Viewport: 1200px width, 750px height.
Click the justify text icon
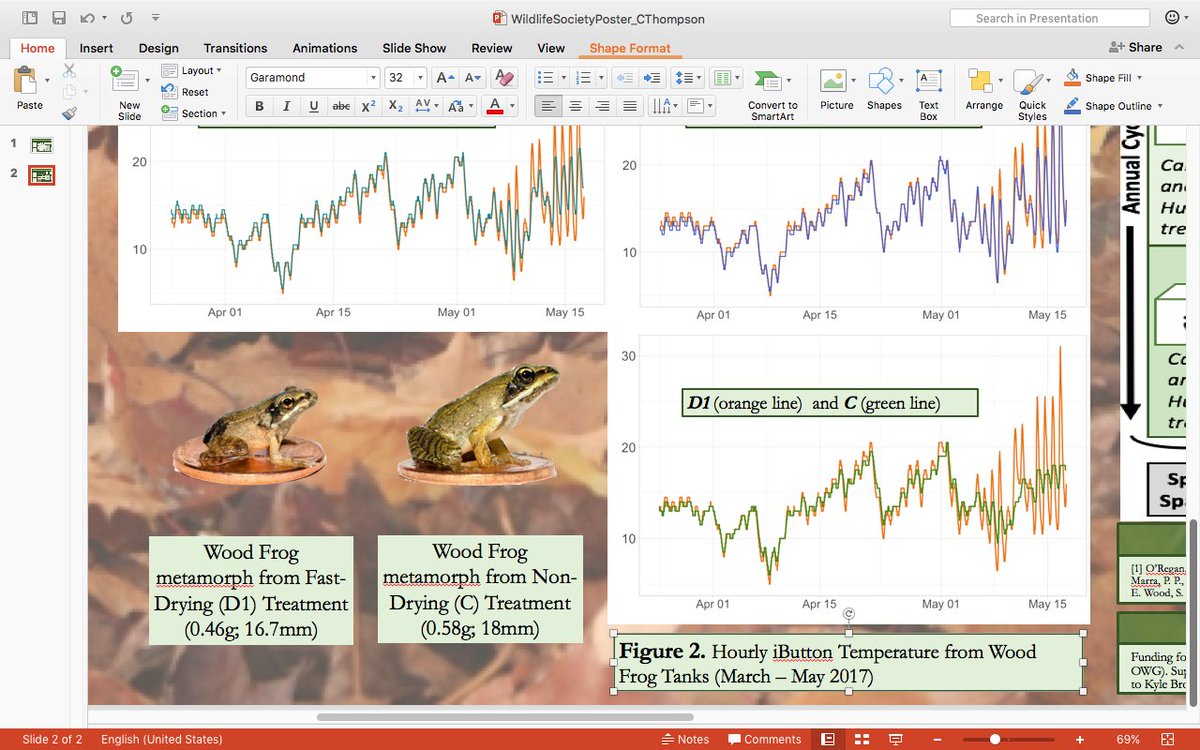[629, 106]
